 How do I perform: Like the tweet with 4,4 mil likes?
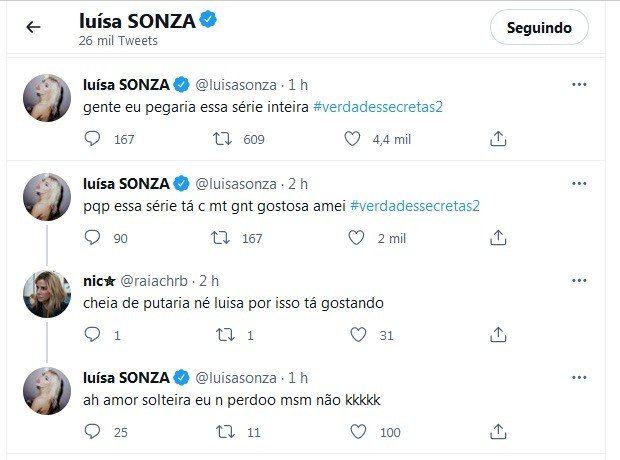[352, 139]
